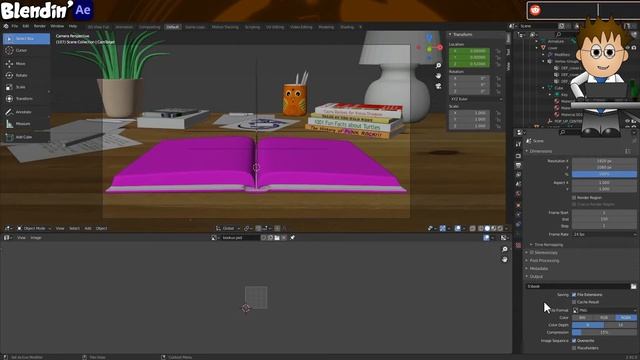Viewport: 640px width, 360px height.
Task: Open the View Layer properties tab icon
Action: click(x=518, y=175)
